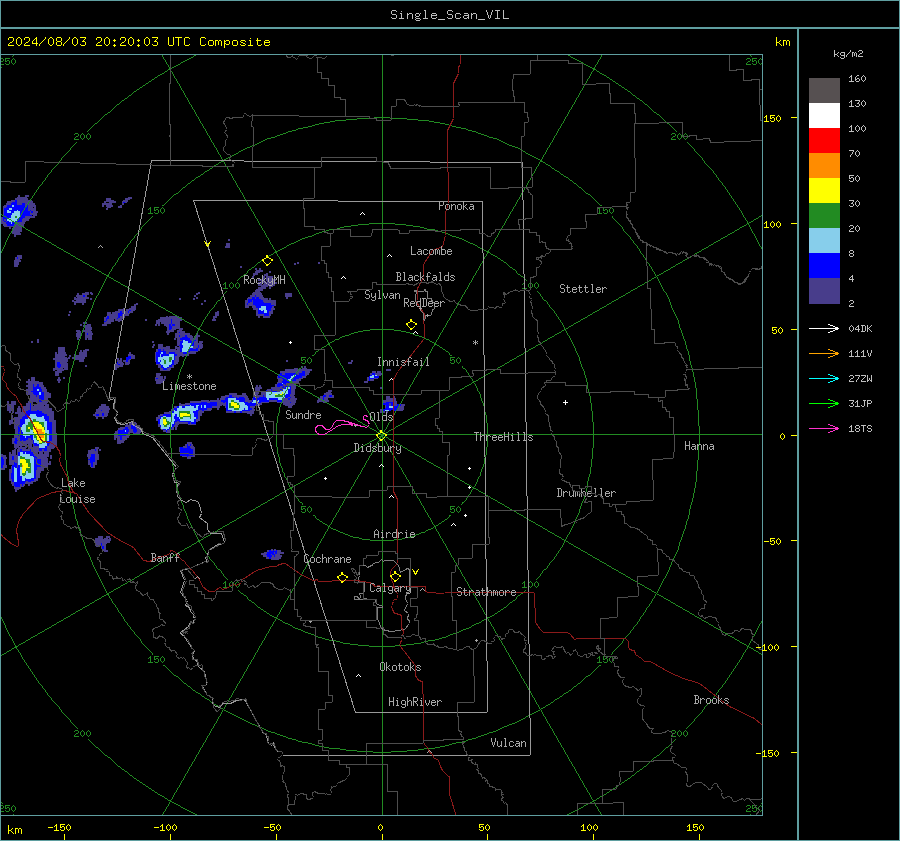The height and width of the screenshot is (841, 900).
Task: Click the Lacombe label
Action: (431, 251)
